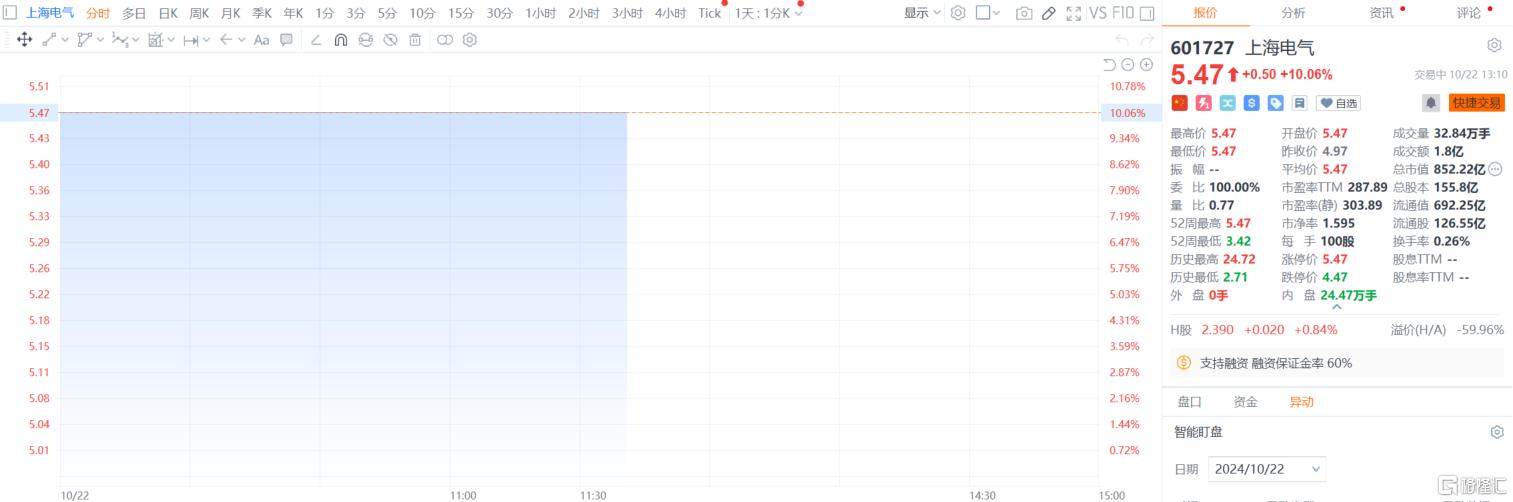This screenshot has height=502, width=1513.
Task: Click the teal shuffle tag icon
Action: [x=1227, y=102]
